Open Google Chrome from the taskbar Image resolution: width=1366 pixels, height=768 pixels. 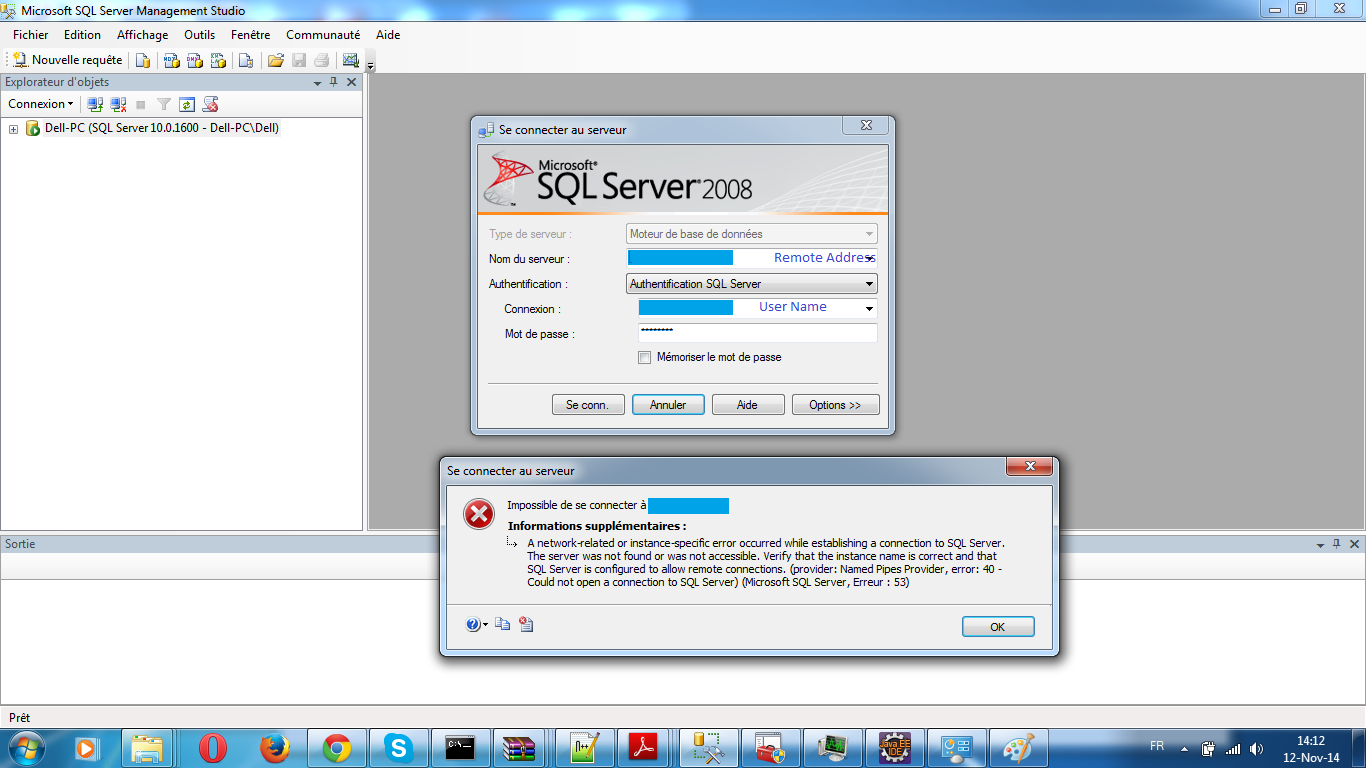tap(336, 748)
